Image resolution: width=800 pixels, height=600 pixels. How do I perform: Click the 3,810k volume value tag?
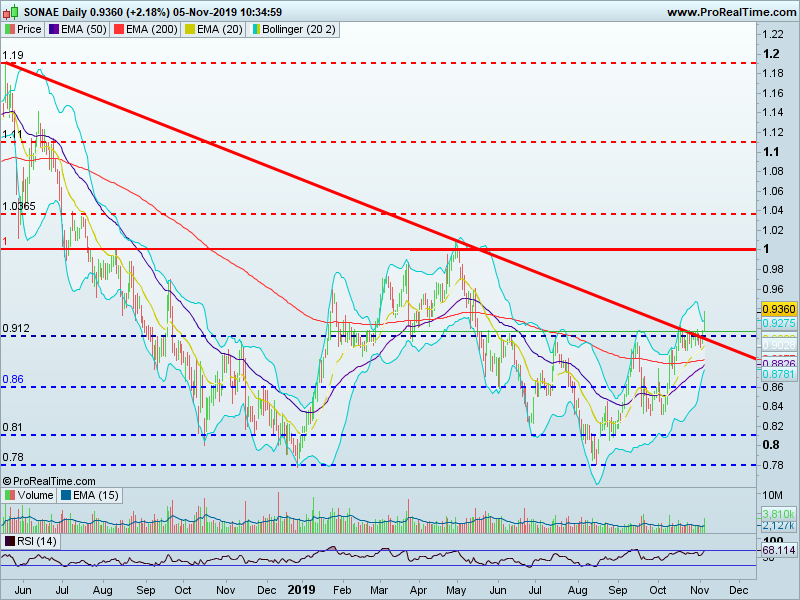pos(779,514)
